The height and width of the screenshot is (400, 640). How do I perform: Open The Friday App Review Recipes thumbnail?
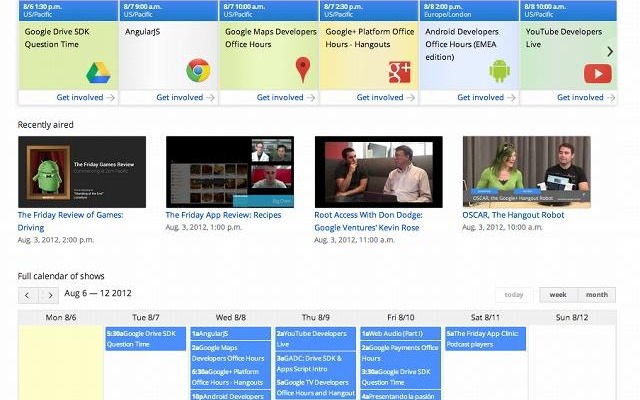tap(230, 172)
